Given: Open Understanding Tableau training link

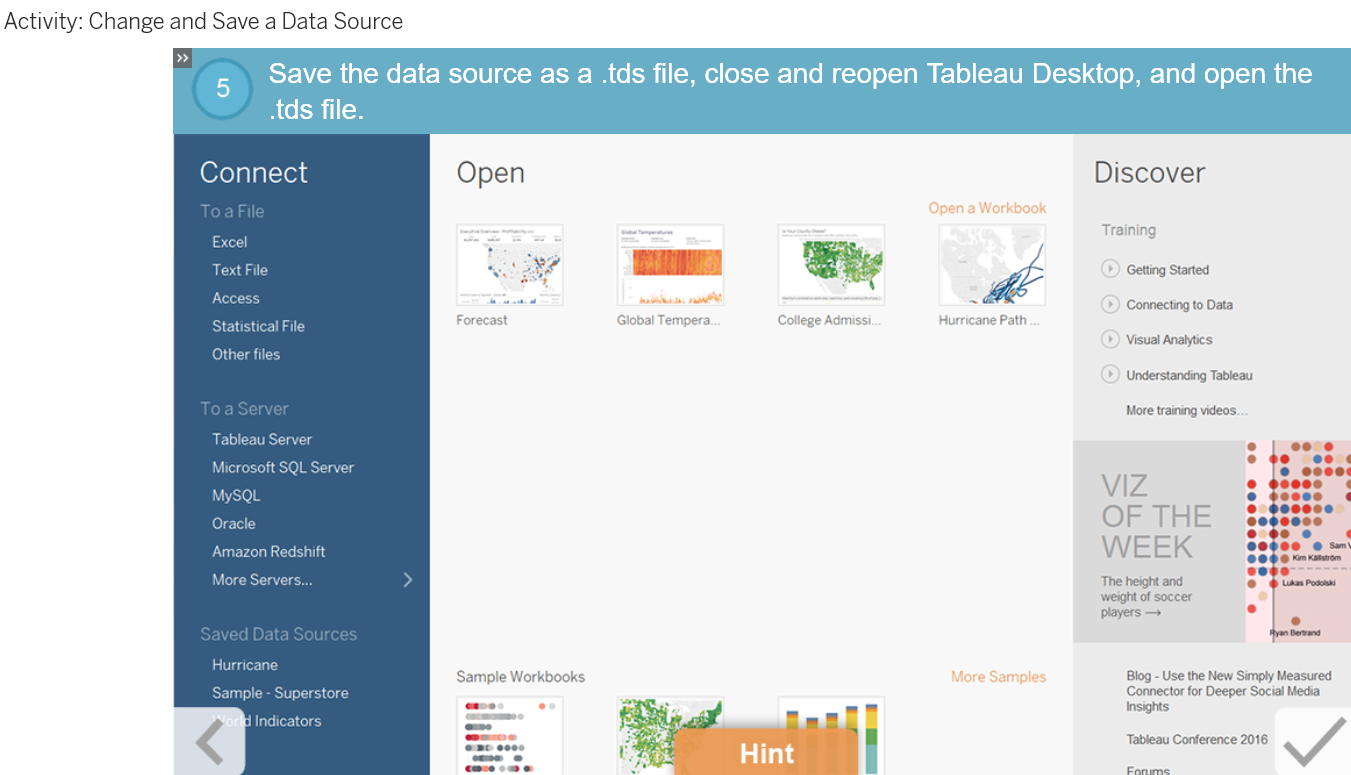Looking at the screenshot, I should pos(1189,375).
